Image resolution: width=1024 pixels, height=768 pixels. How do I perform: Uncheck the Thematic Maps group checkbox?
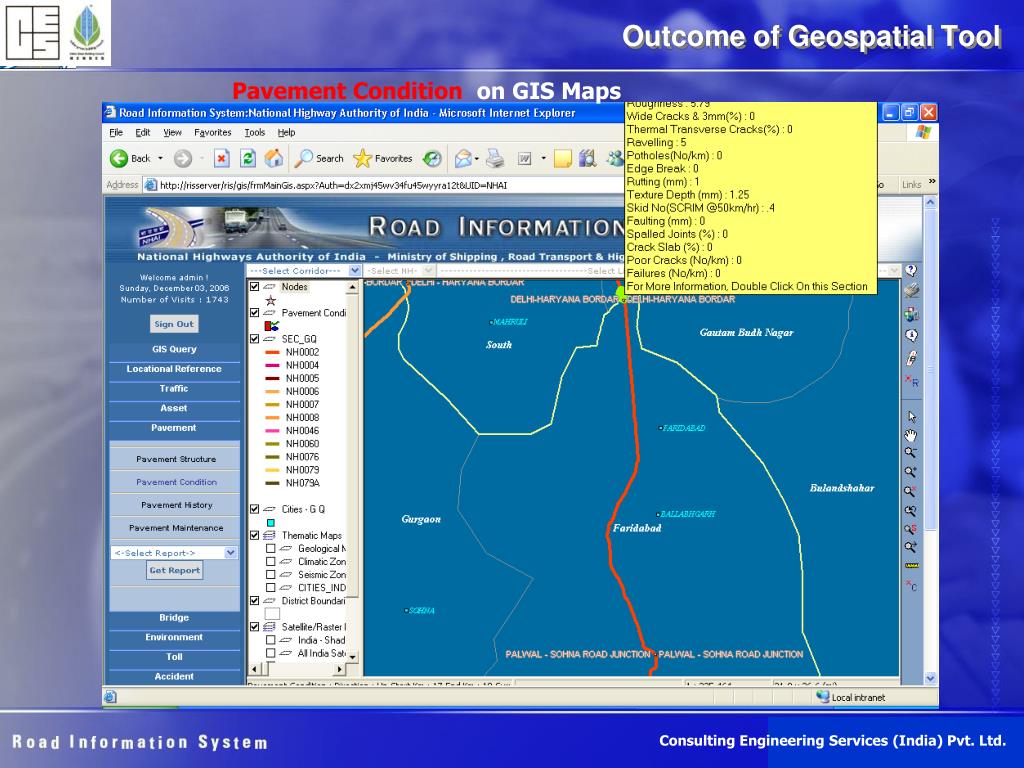(255, 535)
